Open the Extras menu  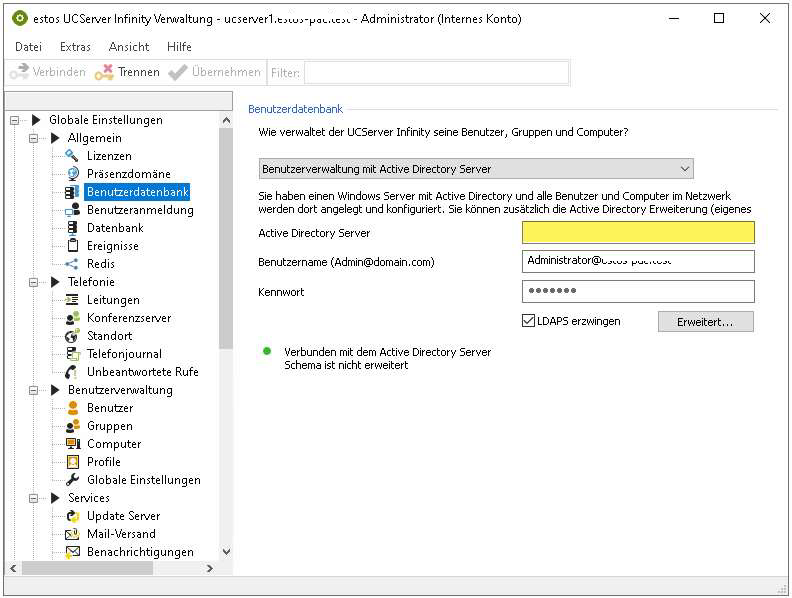[75, 47]
